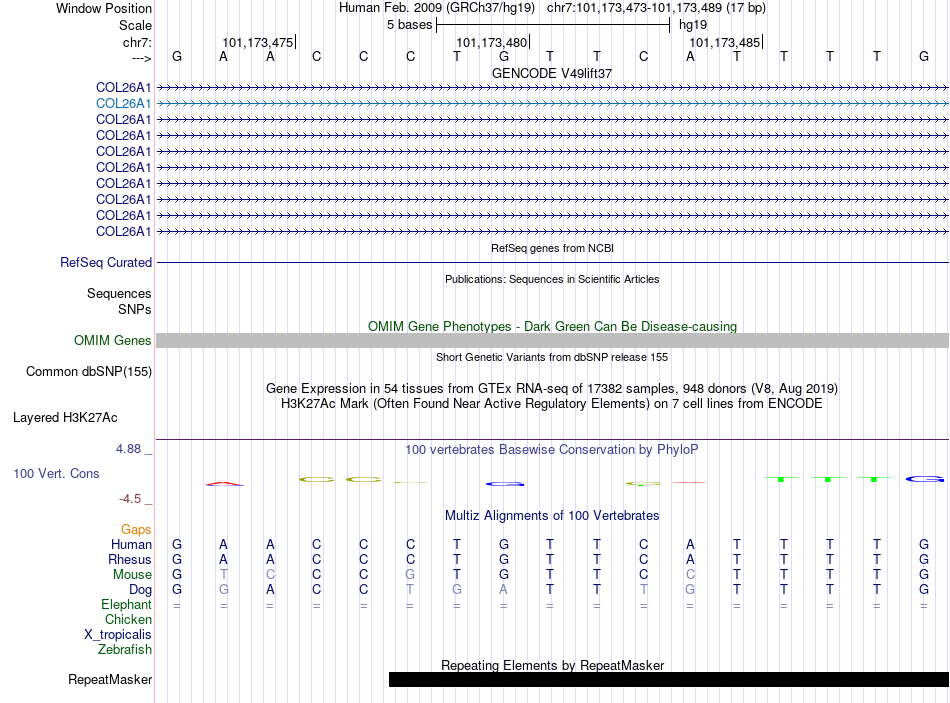Open the "OMIM Gene Phenotypes" green track title
This screenshot has width=950, height=703.
click(x=552, y=326)
